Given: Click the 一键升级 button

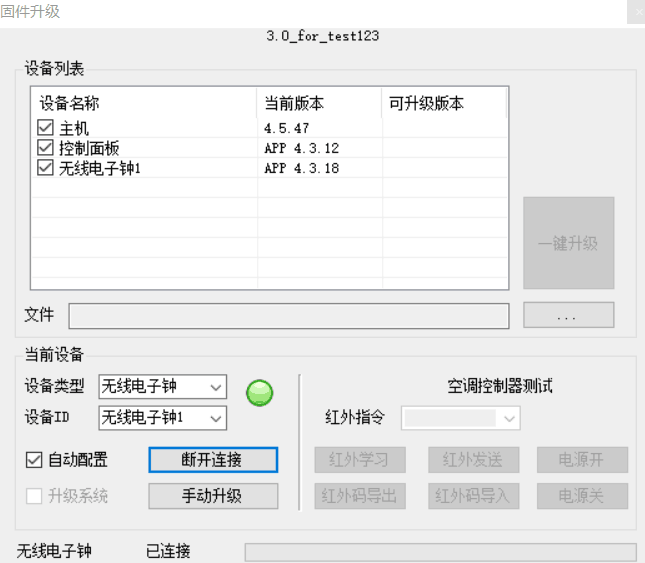Looking at the screenshot, I should [x=568, y=243].
